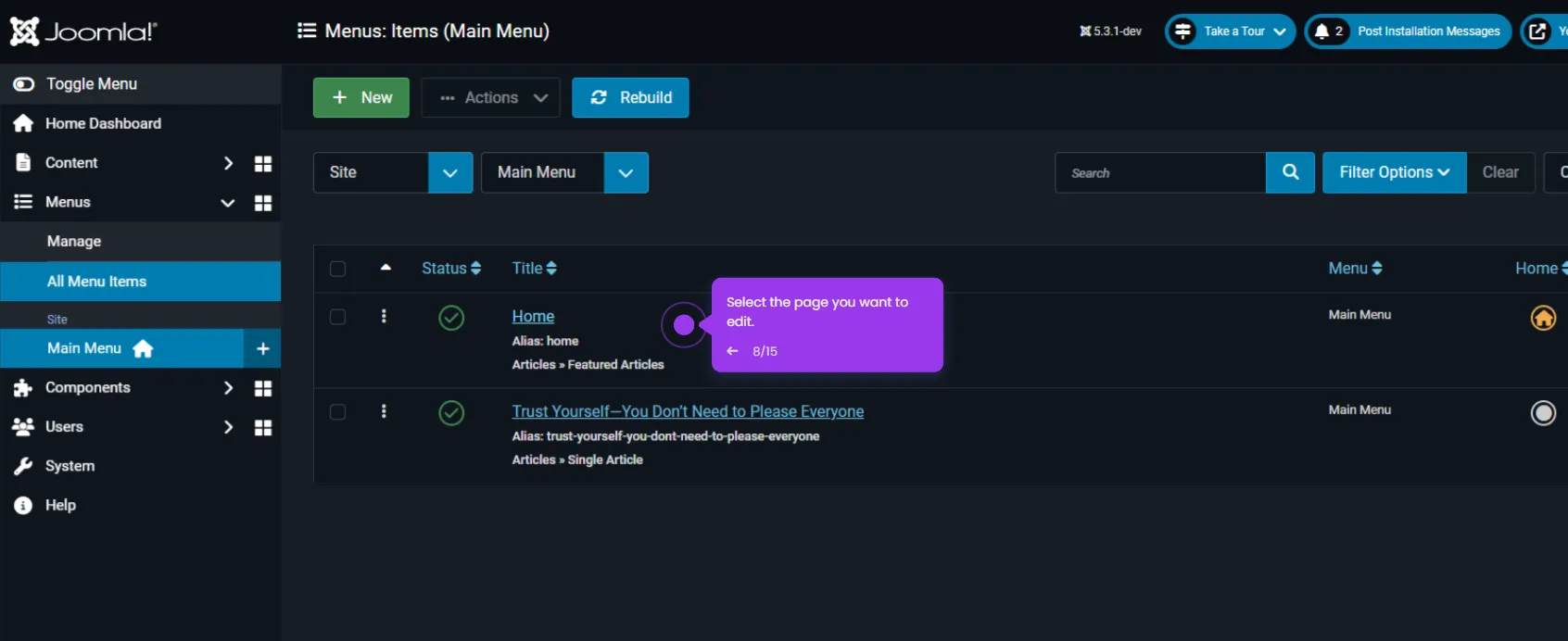Toggle published status of Trust Yourself item

(451, 412)
